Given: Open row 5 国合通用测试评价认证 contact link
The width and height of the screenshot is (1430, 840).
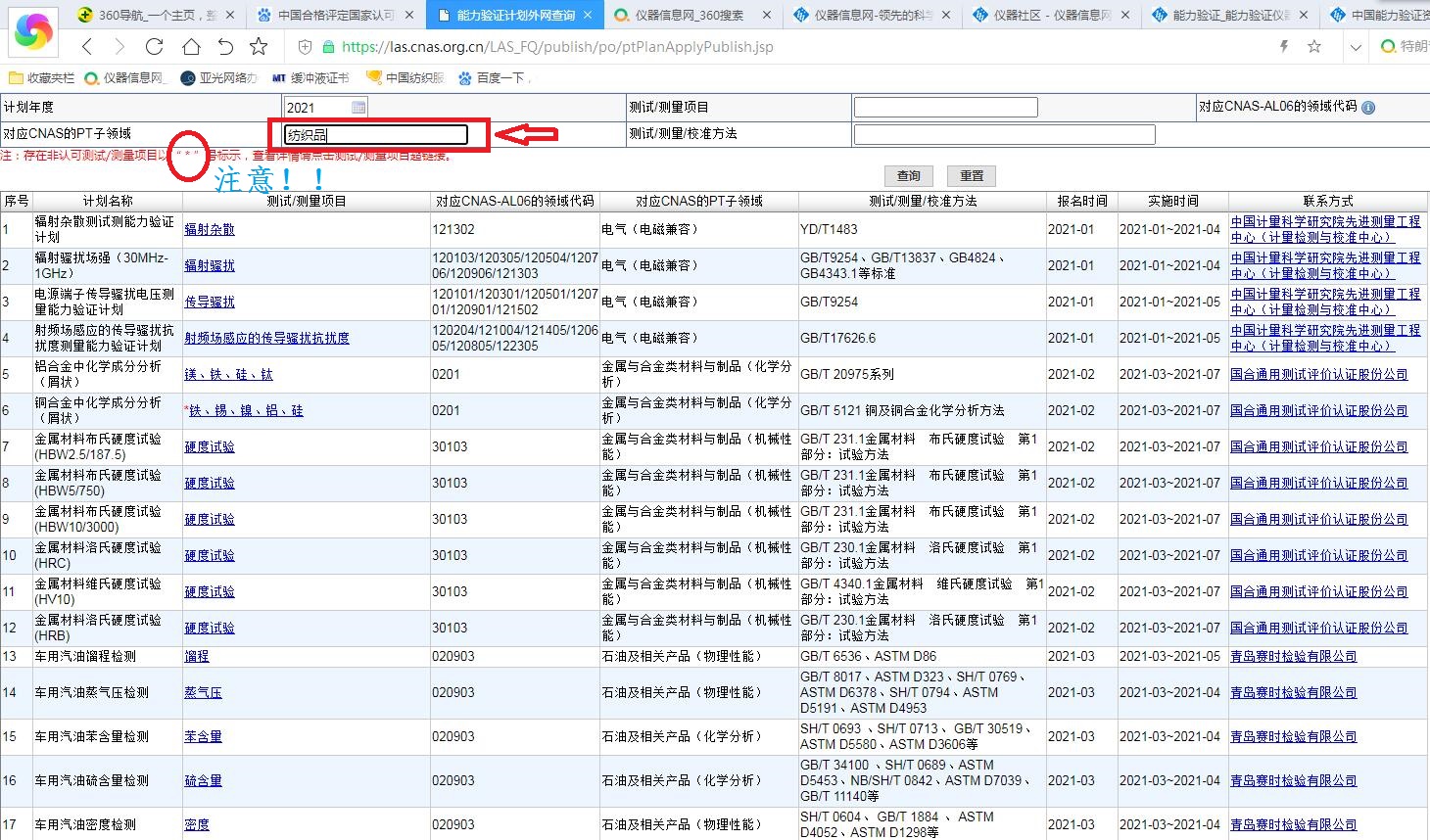Looking at the screenshot, I should pos(1318,374).
